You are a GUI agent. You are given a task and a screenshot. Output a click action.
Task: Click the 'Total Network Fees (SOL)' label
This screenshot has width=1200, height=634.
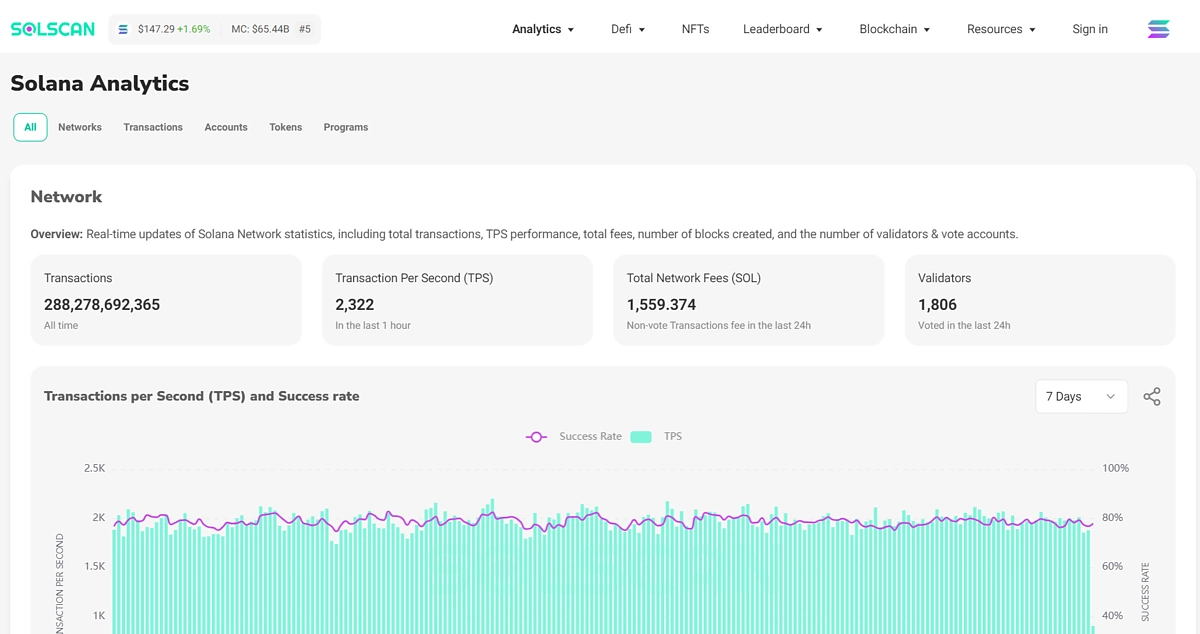tap(694, 278)
